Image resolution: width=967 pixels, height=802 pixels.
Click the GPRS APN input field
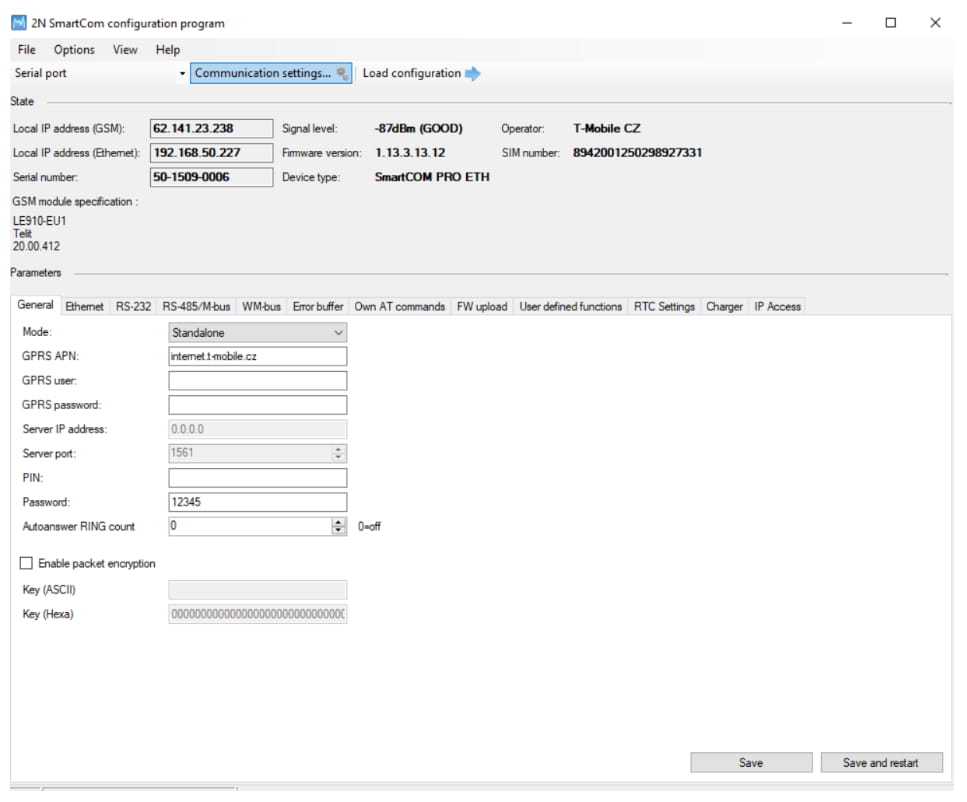pyautogui.click(x=258, y=357)
